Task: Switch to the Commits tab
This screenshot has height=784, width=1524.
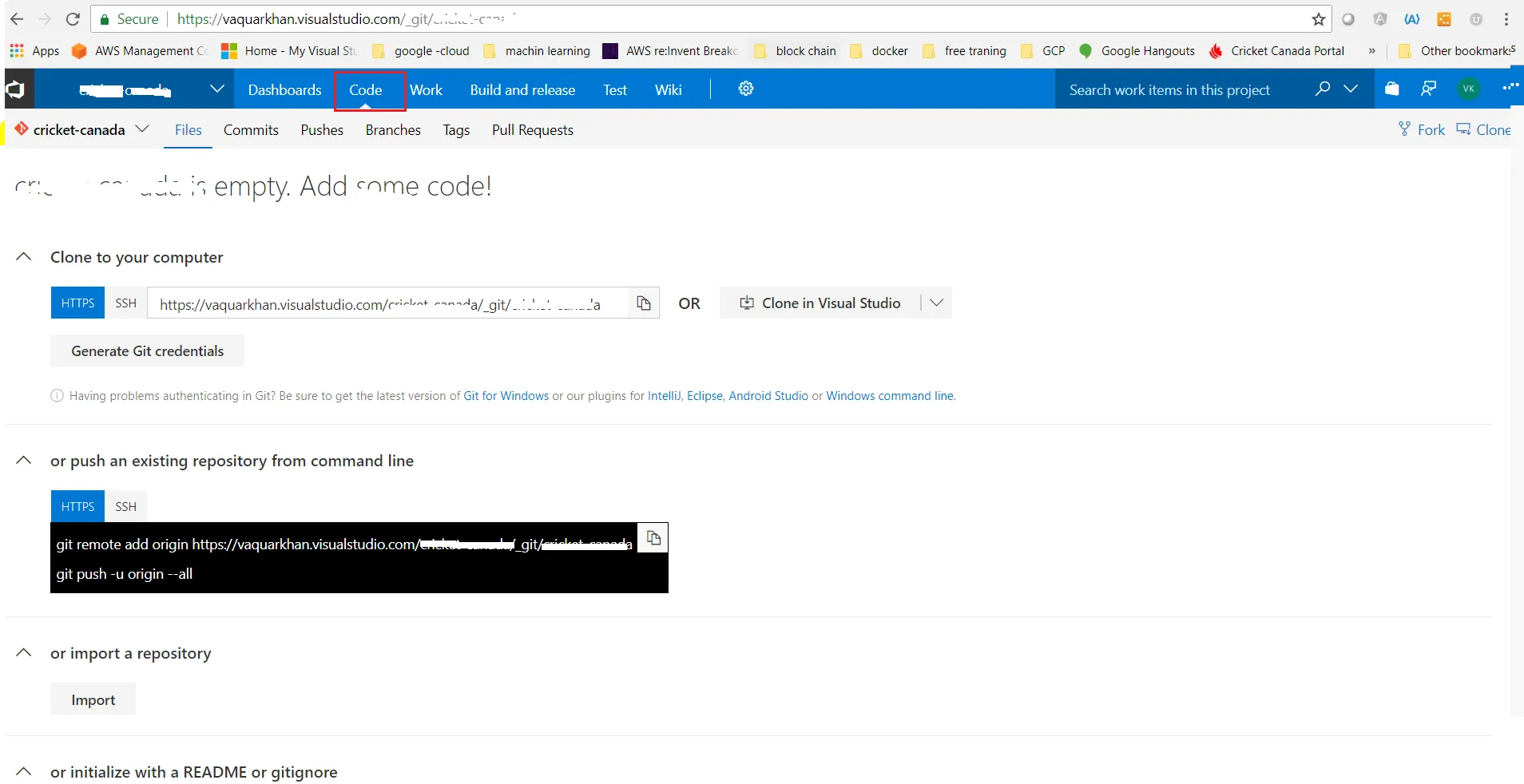Action: pyautogui.click(x=251, y=130)
